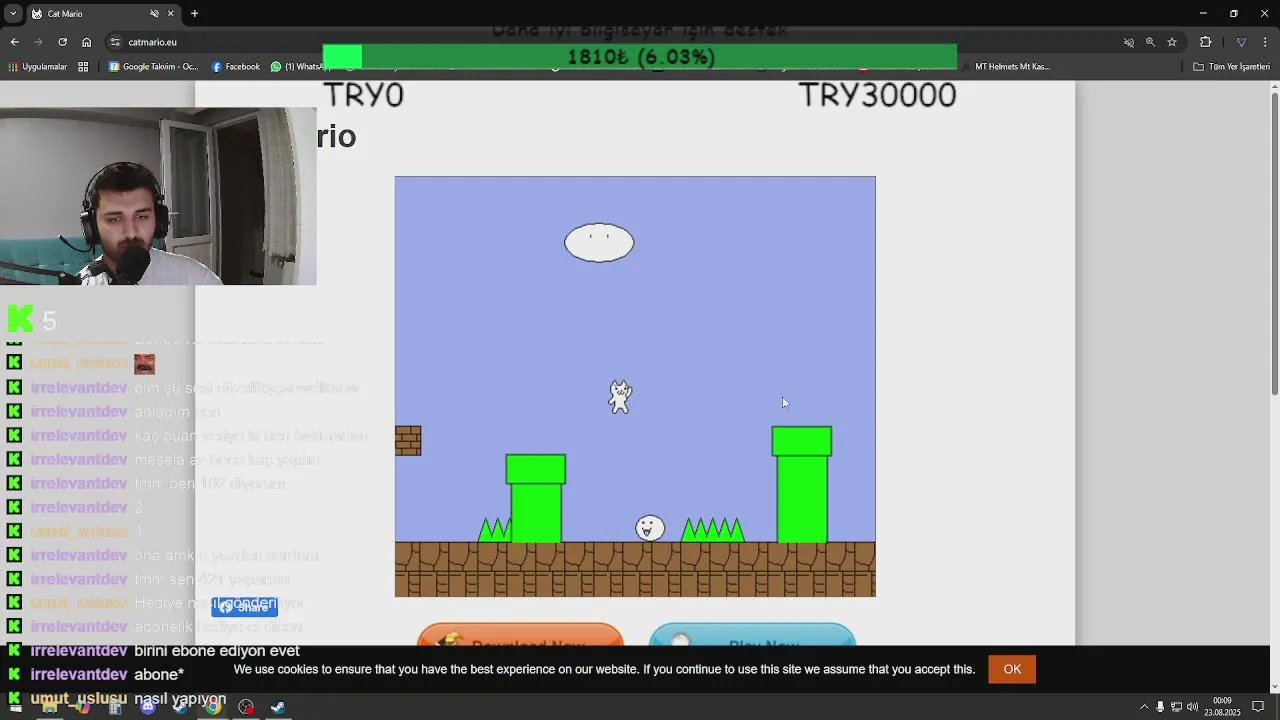Click the cat character in the game

(x=620, y=397)
